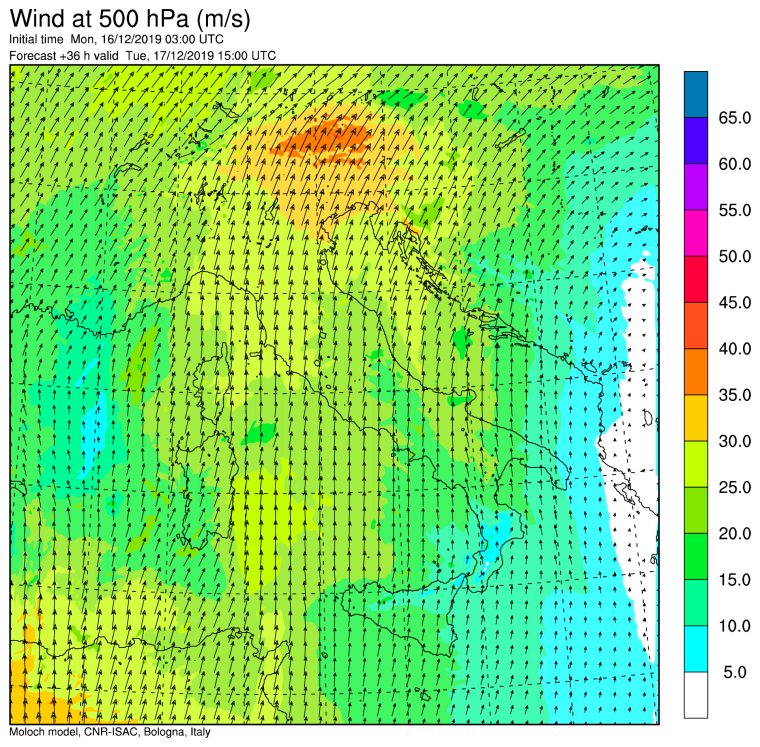Pick the magenta swatch between 50.0 and 55.0
The height and width of the screenshot is (747, 760).
coord(696,233)
